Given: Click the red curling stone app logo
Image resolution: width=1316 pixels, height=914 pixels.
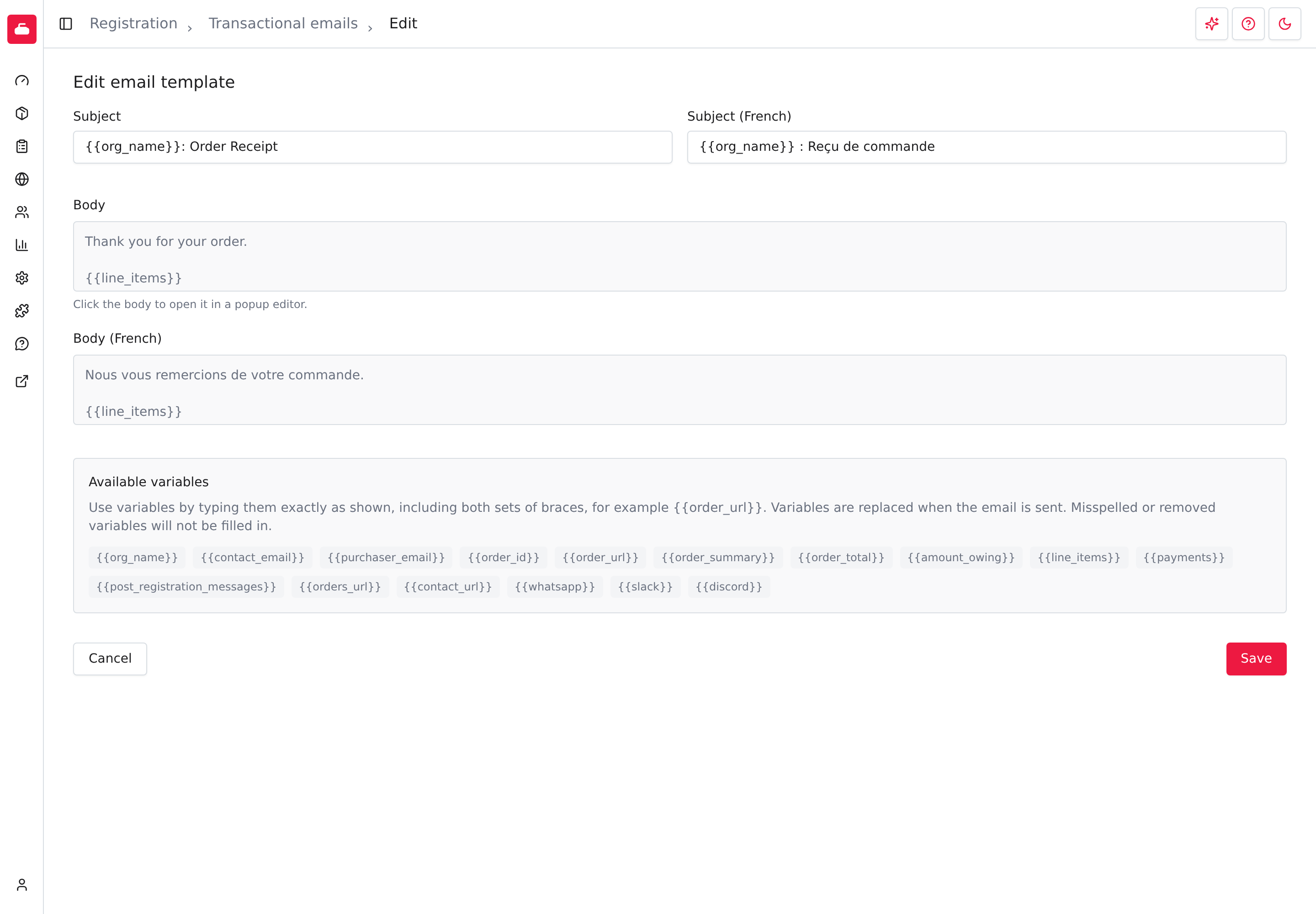Looking at the screenshot, I should tap(22, 29).
